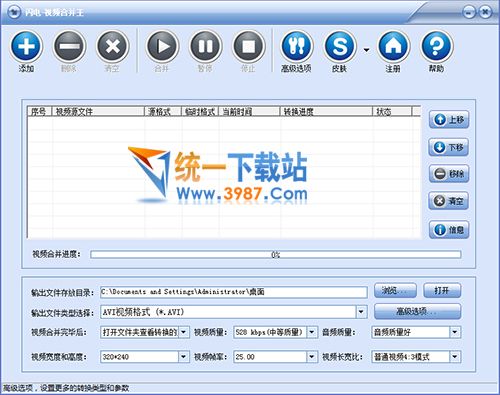Viewport: 500px width, 395px height.
Task: Expand the output file type AVI dropdown
Action: (361, 312)
